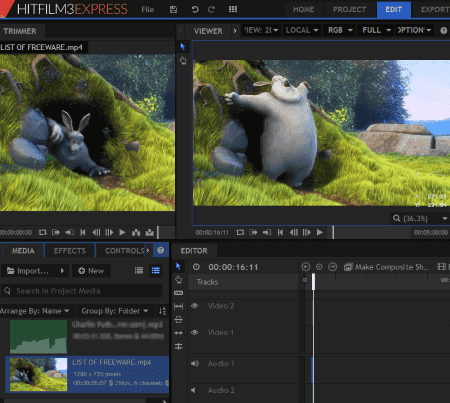Select the roll edit tool
The image size is (450, 403).
click(x=178, y=346)
